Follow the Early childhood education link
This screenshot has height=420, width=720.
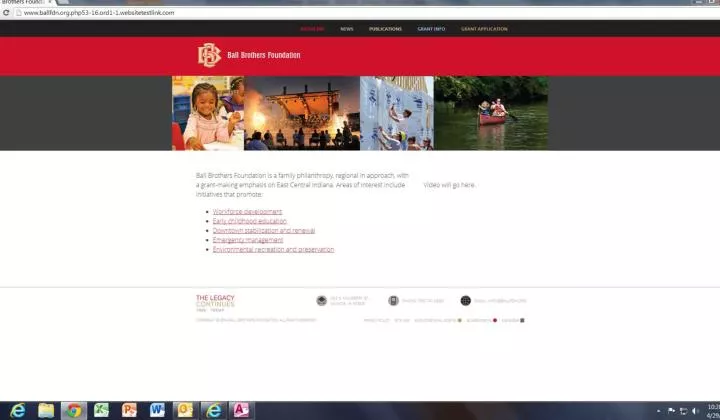click(x=249, y=221)
